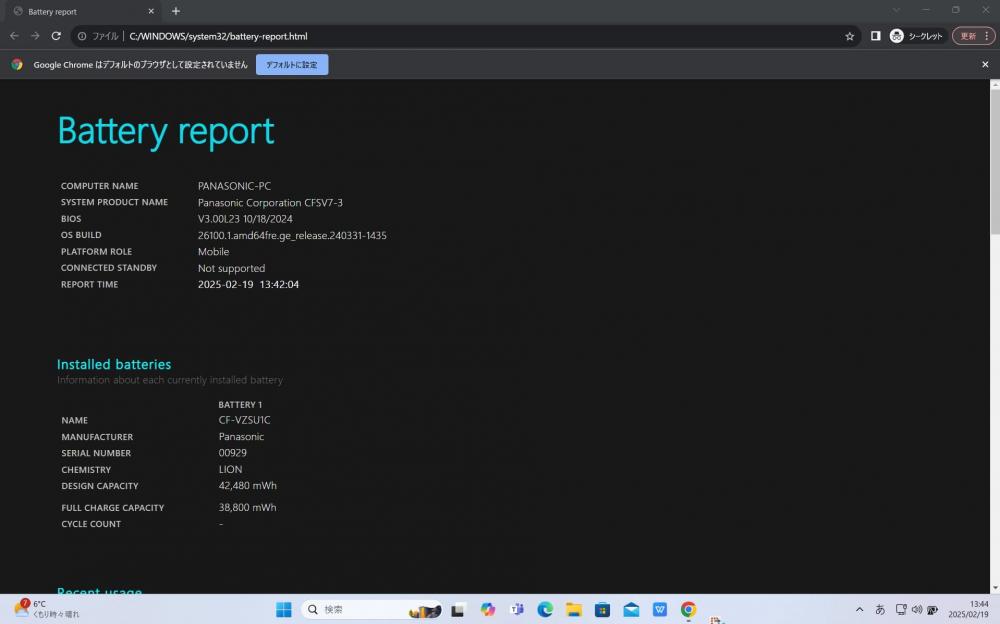Viewport: 1000px width, 624px height.
Task: Click the file info icon in address bar
Action: pyautogui.click(x=82, y=36)
